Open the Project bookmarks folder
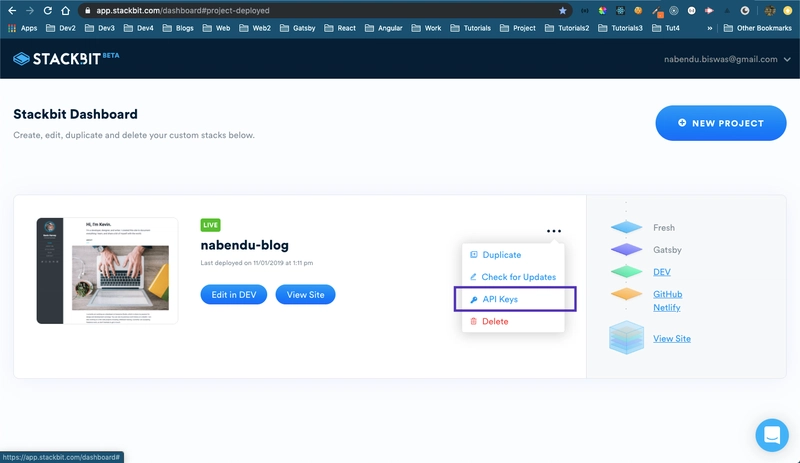This screenshot has width=800, height=463. pyautogui.click(x=518, y=28)
